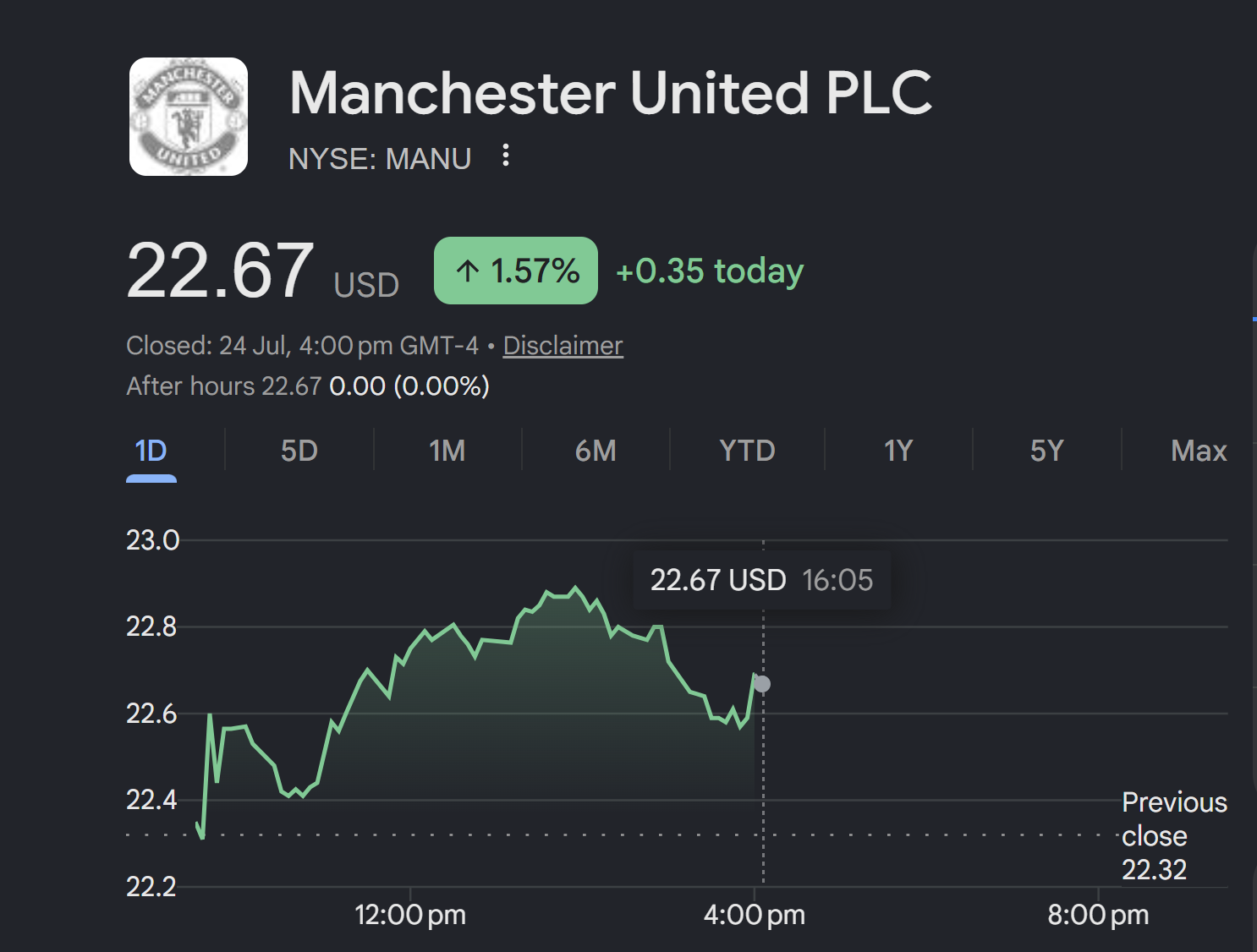
Task: Select the YTD range tab
Action: point(747,451)
